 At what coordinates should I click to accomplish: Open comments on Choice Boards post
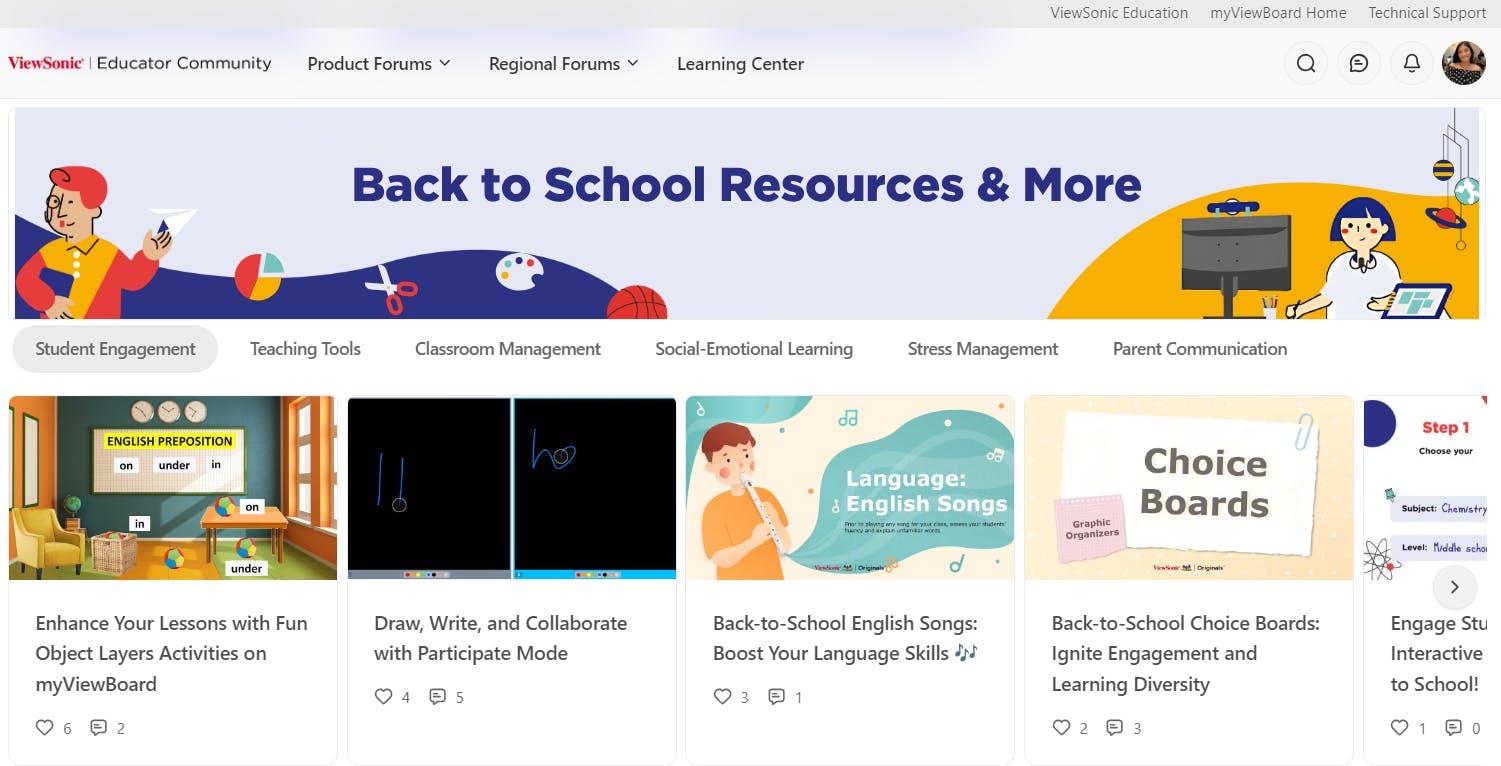pyautogui.click(x=1115, y=728)
